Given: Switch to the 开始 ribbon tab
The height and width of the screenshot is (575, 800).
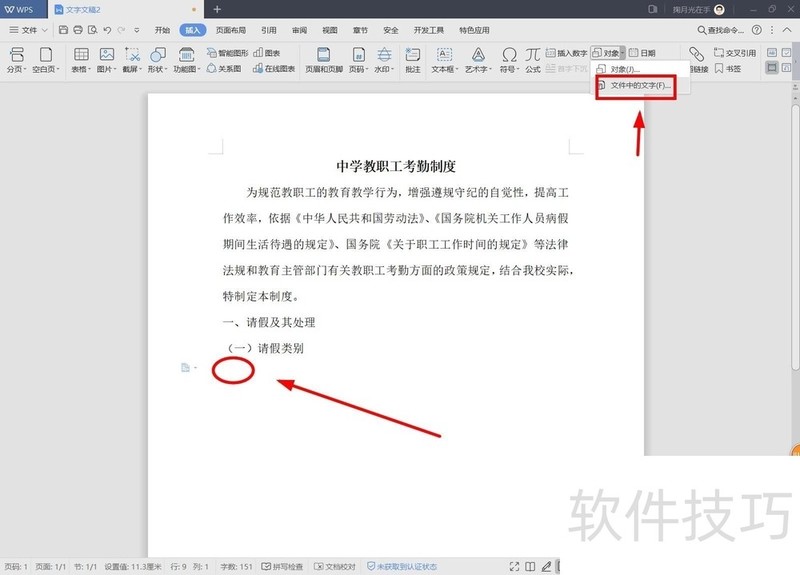Looking at the screenshot, I should (x=162, y=30).
